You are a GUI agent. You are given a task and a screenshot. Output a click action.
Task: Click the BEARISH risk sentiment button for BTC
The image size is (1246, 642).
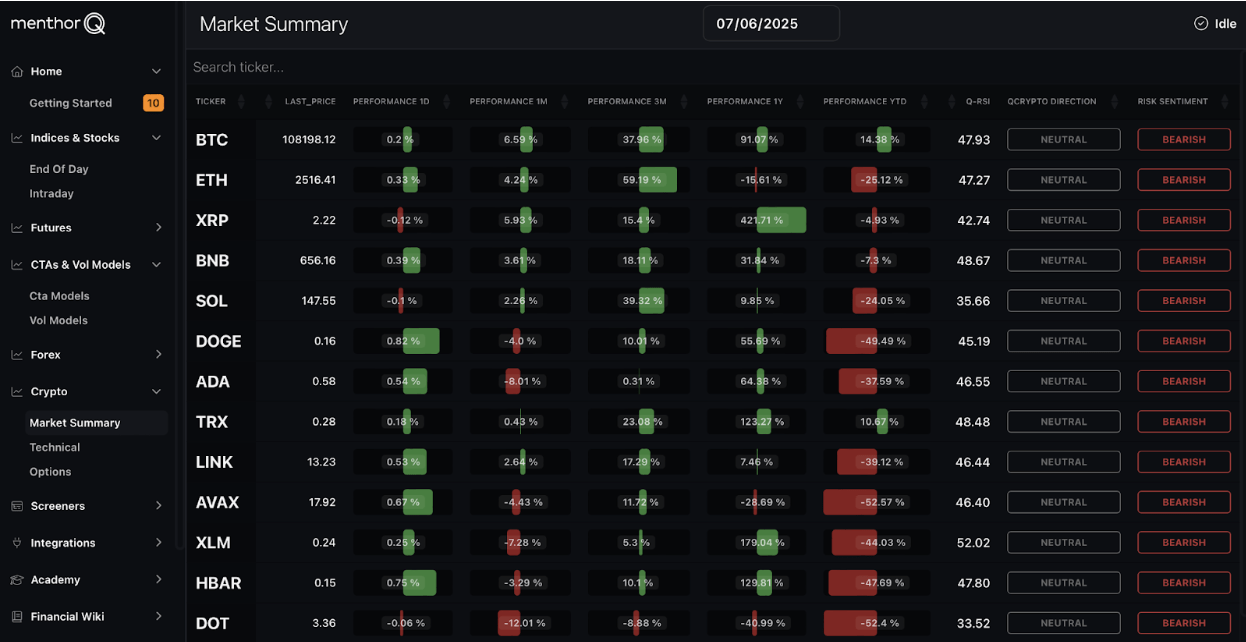point(1184,139)
